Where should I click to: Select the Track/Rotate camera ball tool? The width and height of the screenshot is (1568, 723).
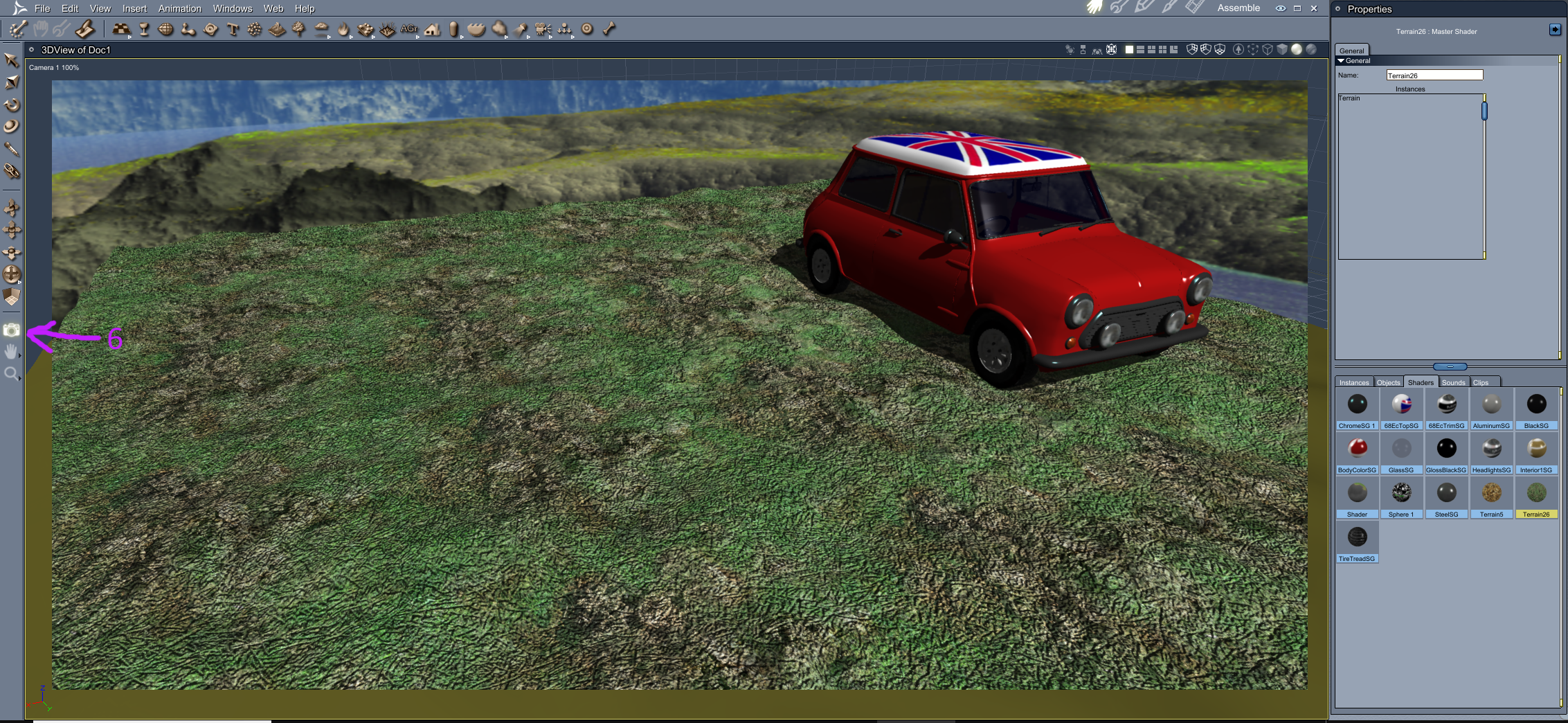[x=11, y=274]
